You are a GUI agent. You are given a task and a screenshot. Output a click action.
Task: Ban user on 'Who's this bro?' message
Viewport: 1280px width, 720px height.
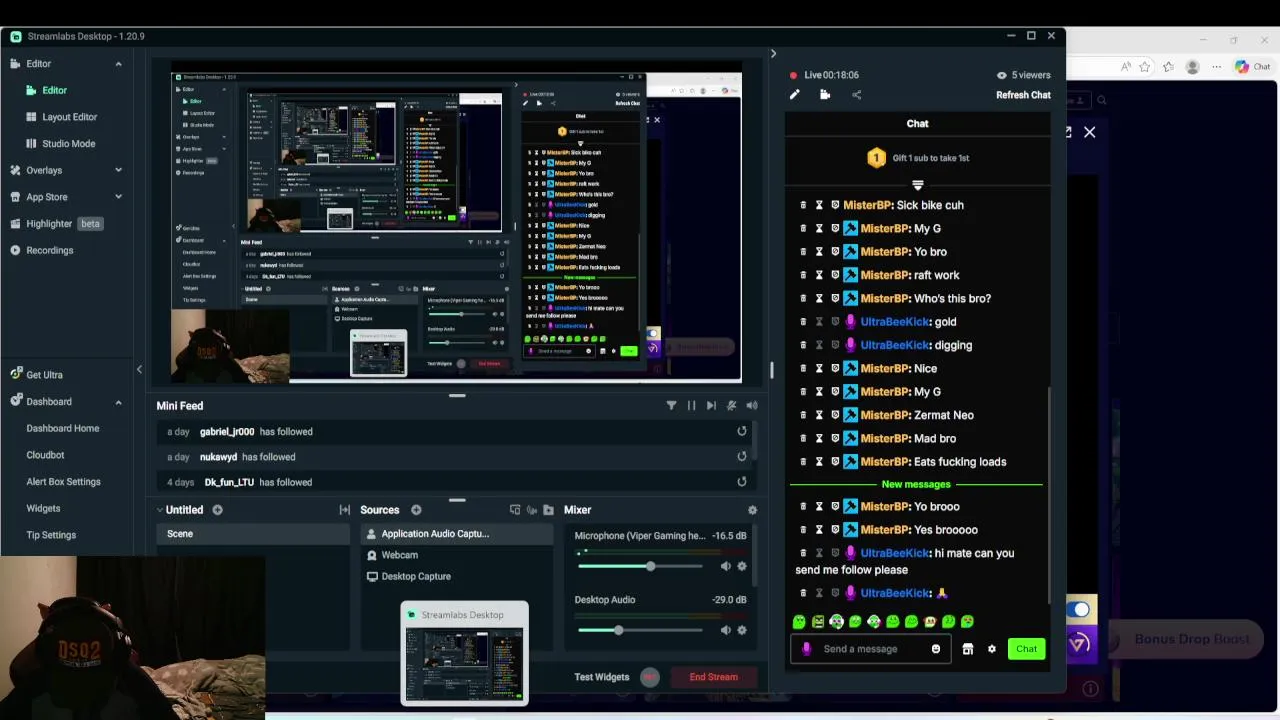point(835,298)
